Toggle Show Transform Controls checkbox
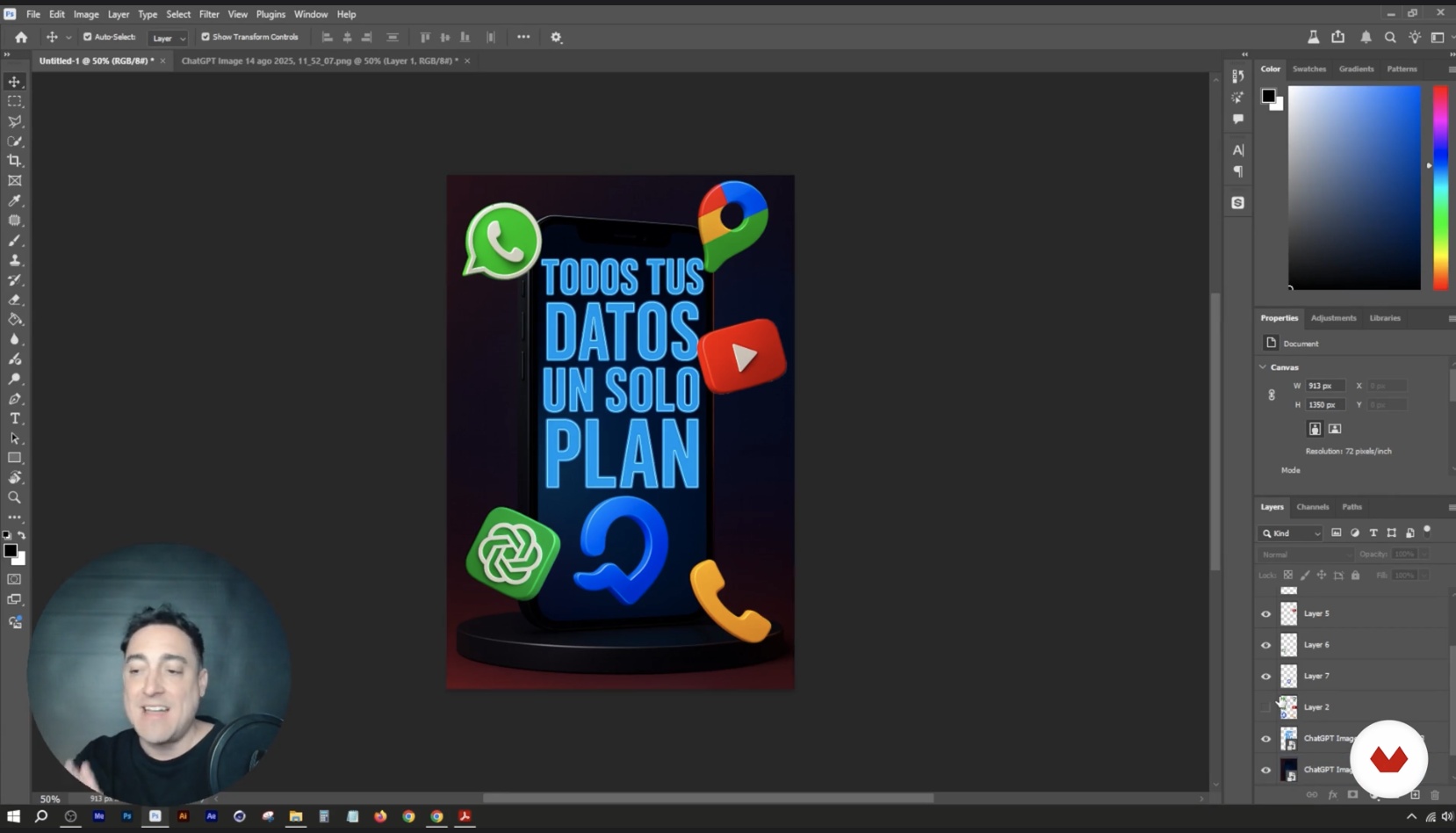Screen dimensions: 1456x833 click(205, 37)
